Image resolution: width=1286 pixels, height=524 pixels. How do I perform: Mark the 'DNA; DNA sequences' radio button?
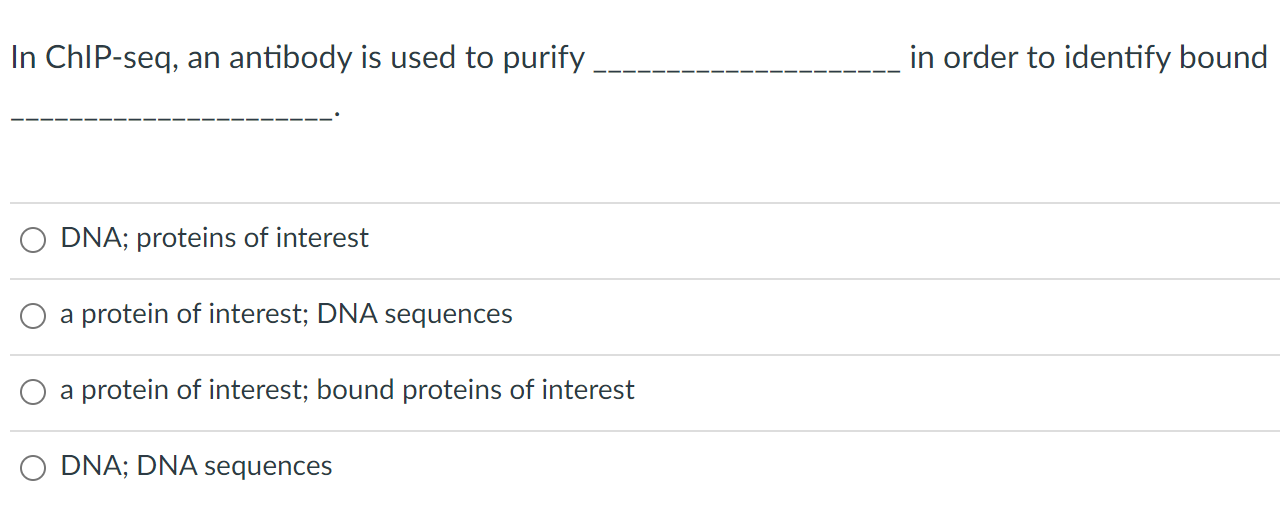click(x=33, y=468)
